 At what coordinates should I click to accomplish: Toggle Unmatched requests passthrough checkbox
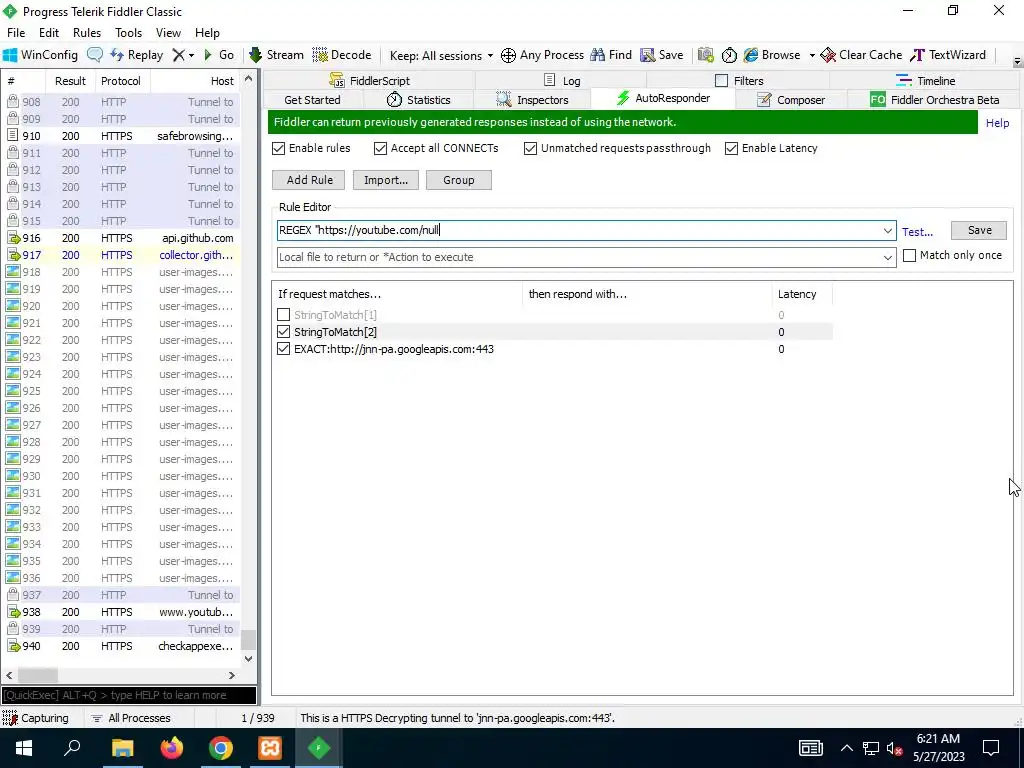click(x=530, y=148)
